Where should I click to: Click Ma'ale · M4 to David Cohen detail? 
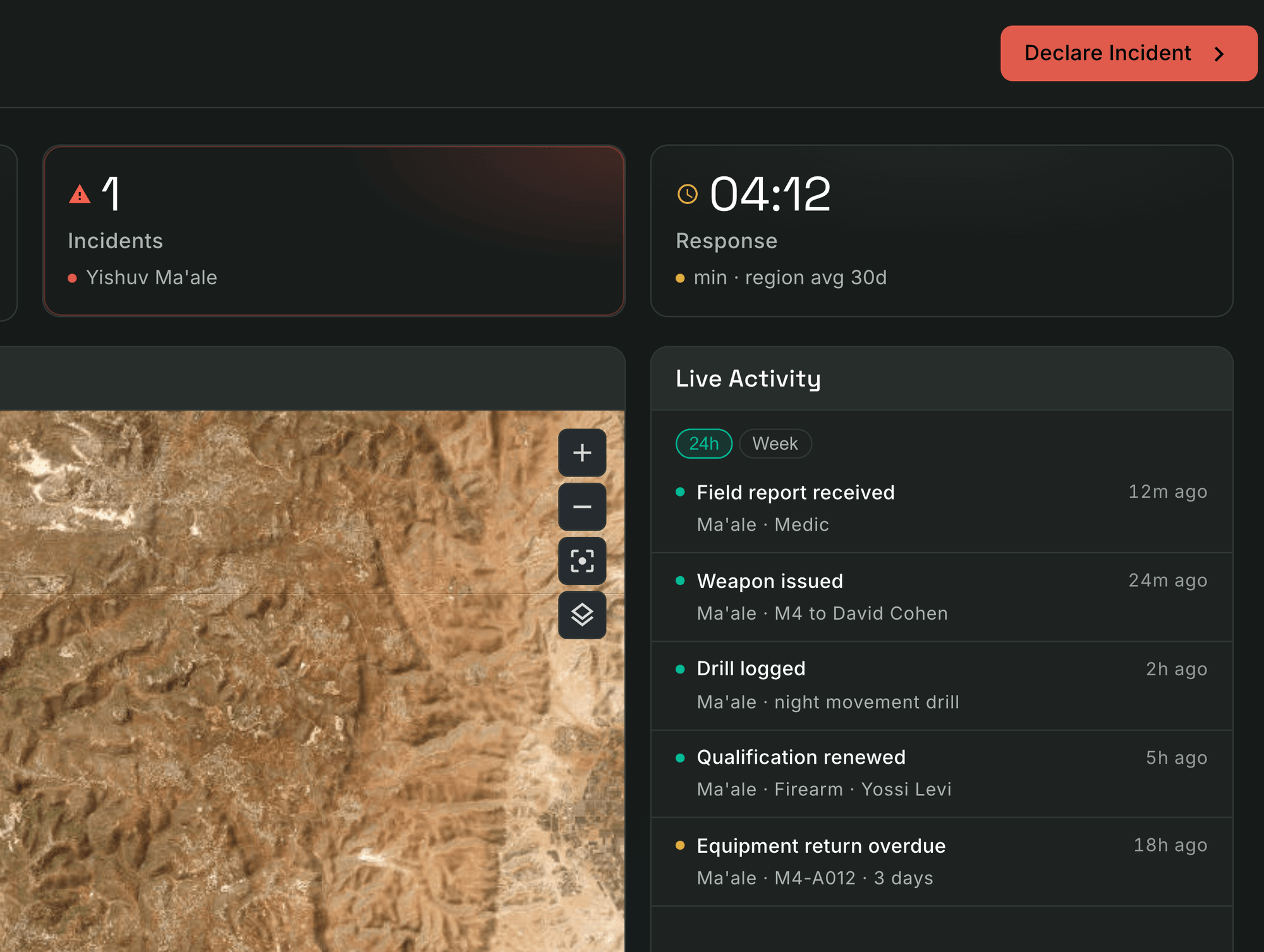(x=822, y=613)
